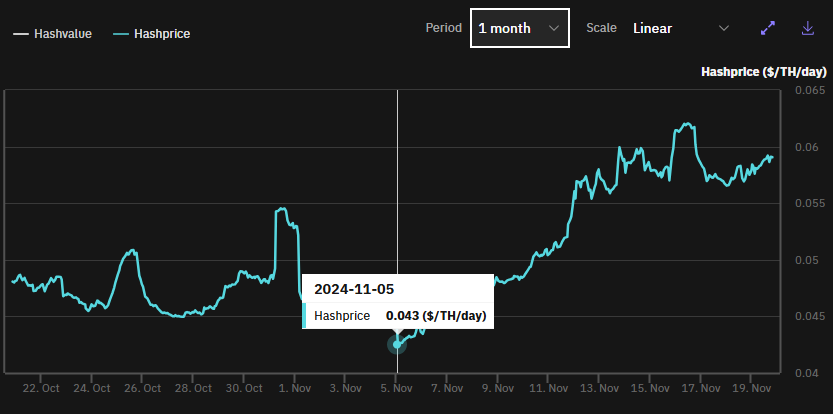
Task: Click the Scale label text
Action: 601,28
